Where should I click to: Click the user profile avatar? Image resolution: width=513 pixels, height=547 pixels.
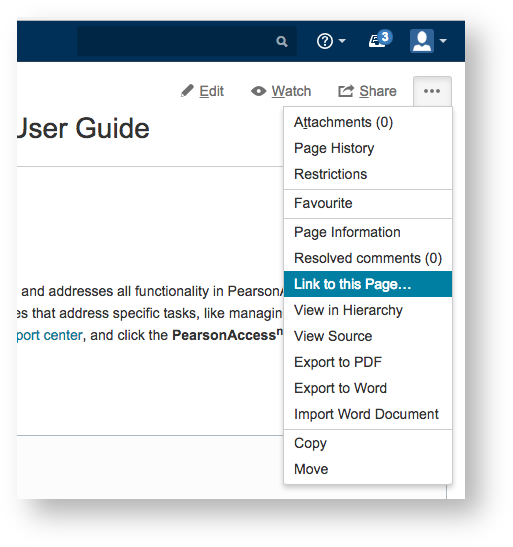pos(422,41)
